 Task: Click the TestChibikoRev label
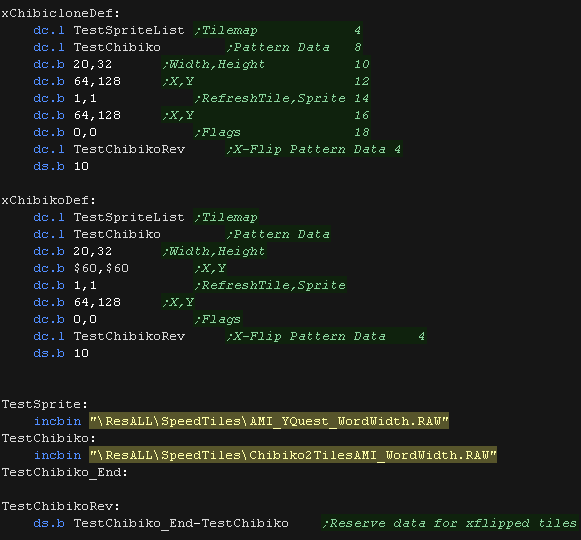pyautogui.click(x=61, y=507)
